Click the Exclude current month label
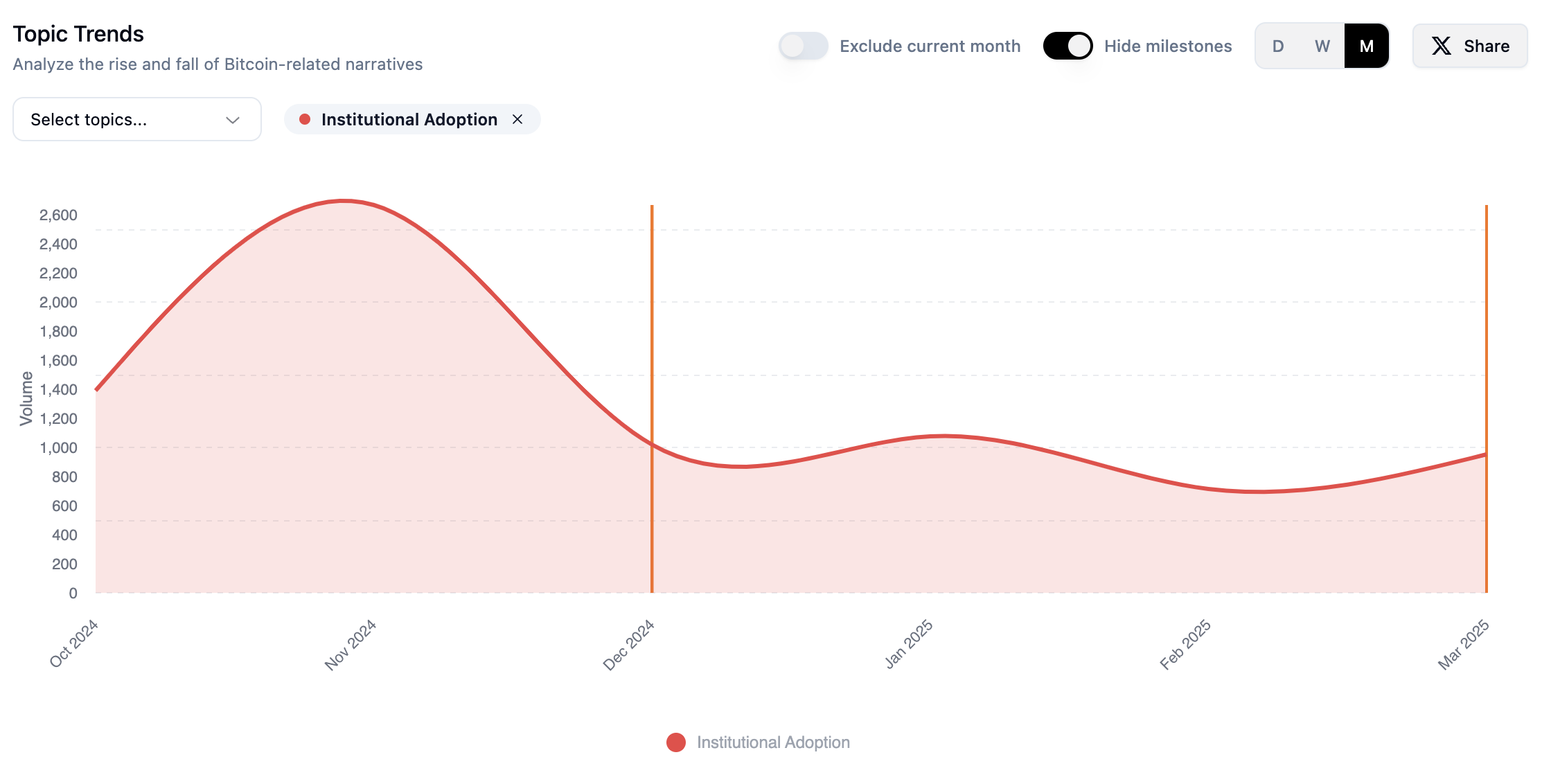 tap(930, 46)
